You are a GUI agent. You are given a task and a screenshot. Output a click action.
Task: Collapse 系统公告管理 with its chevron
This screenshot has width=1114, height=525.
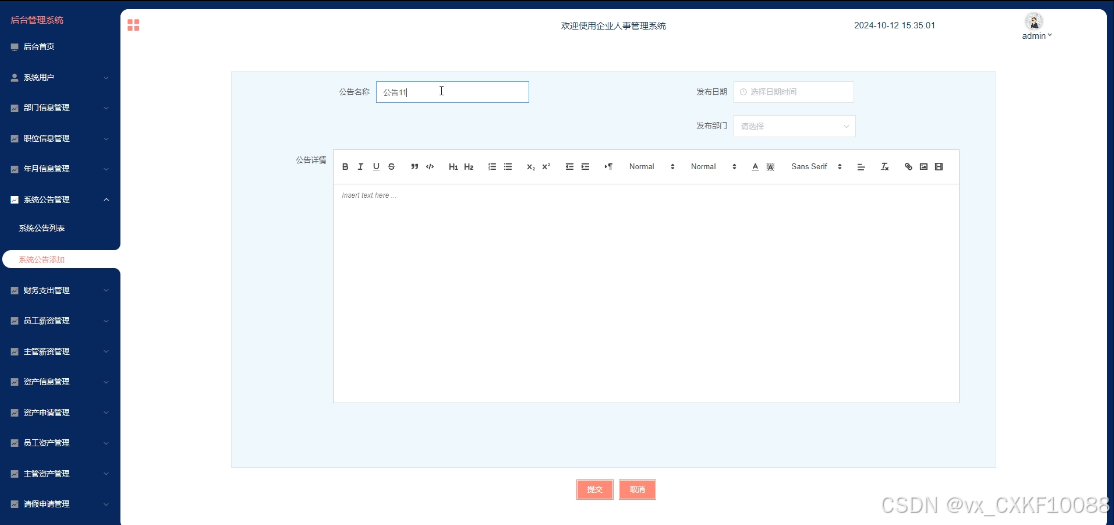point(107,200)
